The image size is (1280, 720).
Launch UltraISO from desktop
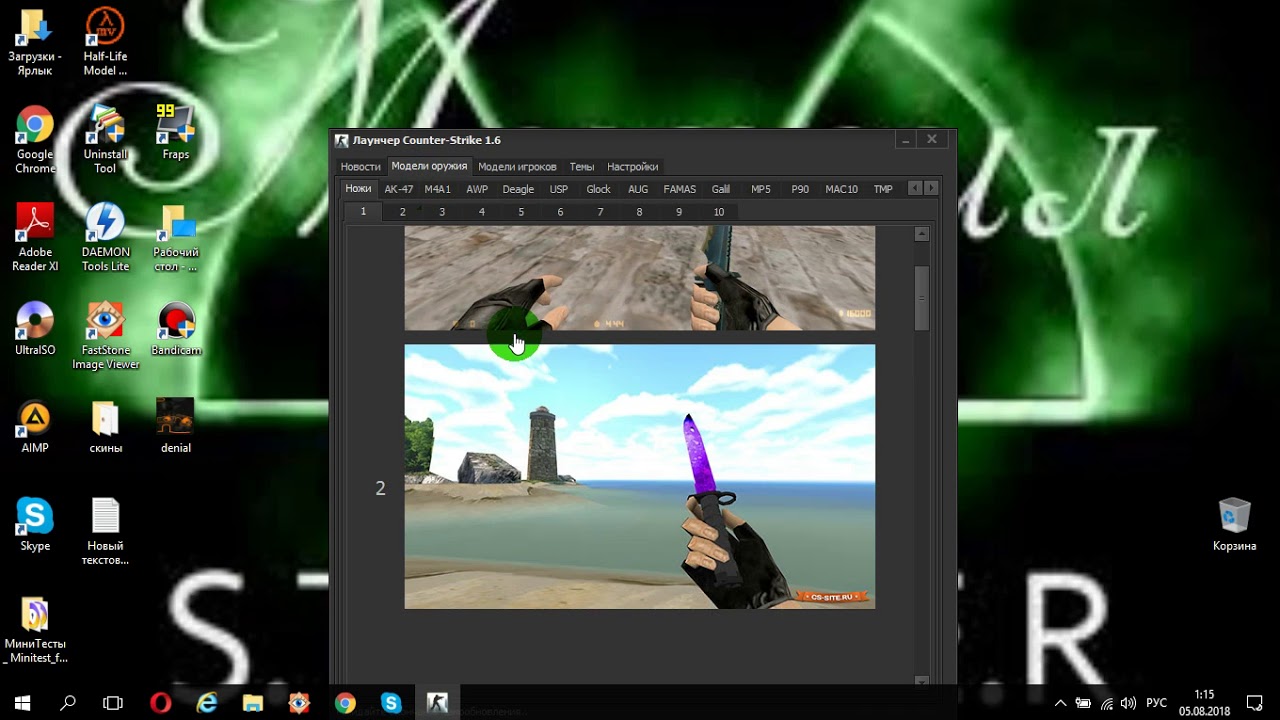click(x=35, y=329)
